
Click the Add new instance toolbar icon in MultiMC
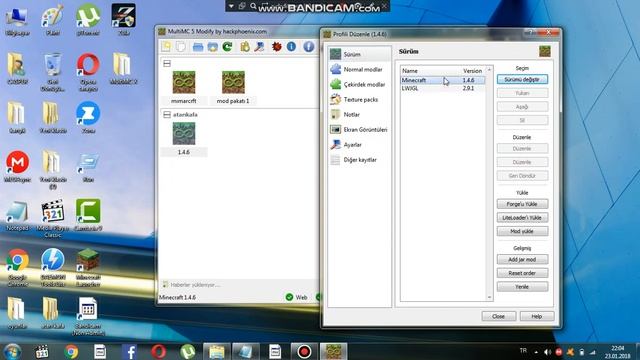(166, 47)
